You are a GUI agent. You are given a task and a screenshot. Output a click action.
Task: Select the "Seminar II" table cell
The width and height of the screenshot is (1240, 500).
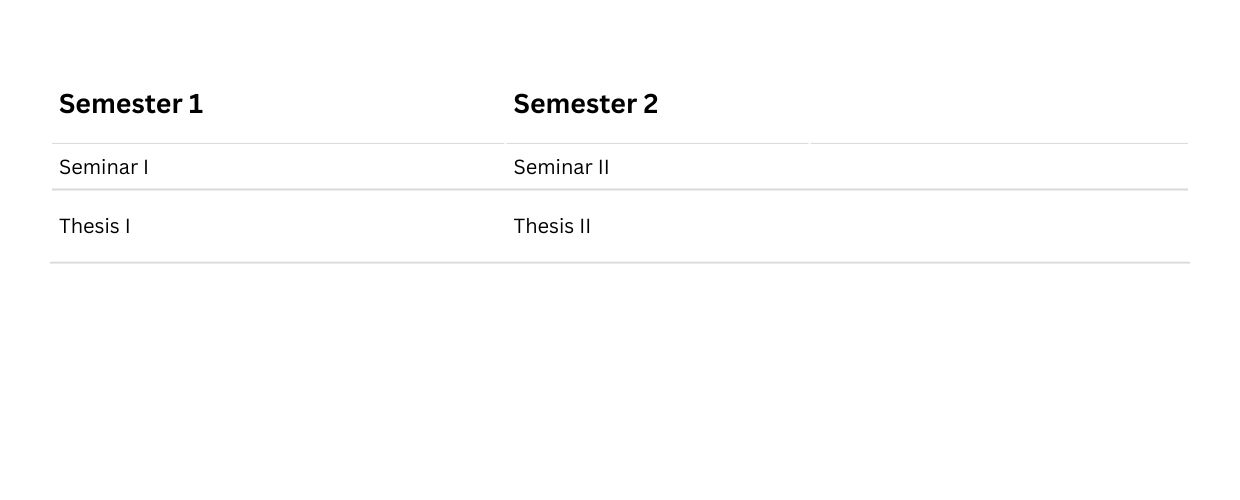point(657,167)
